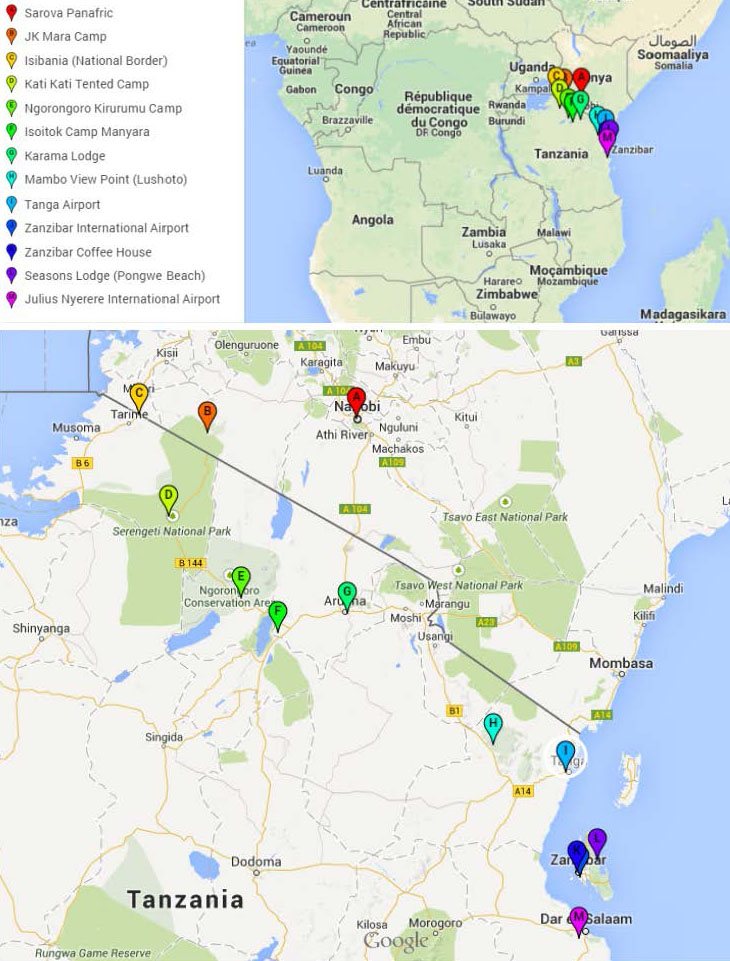The height and width of the screenshot is (961, 730).
Task: Click magenta marker M at Dar es Salaam
Action: [578, 918]
